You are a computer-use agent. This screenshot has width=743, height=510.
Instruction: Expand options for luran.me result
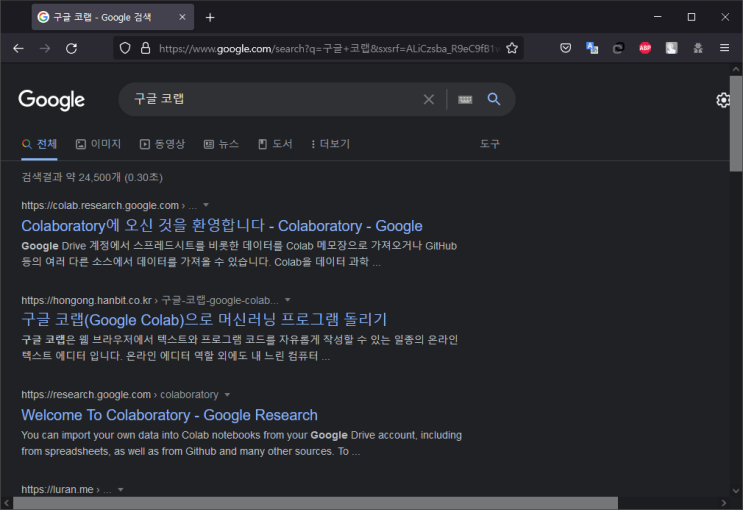click(120, 490)
